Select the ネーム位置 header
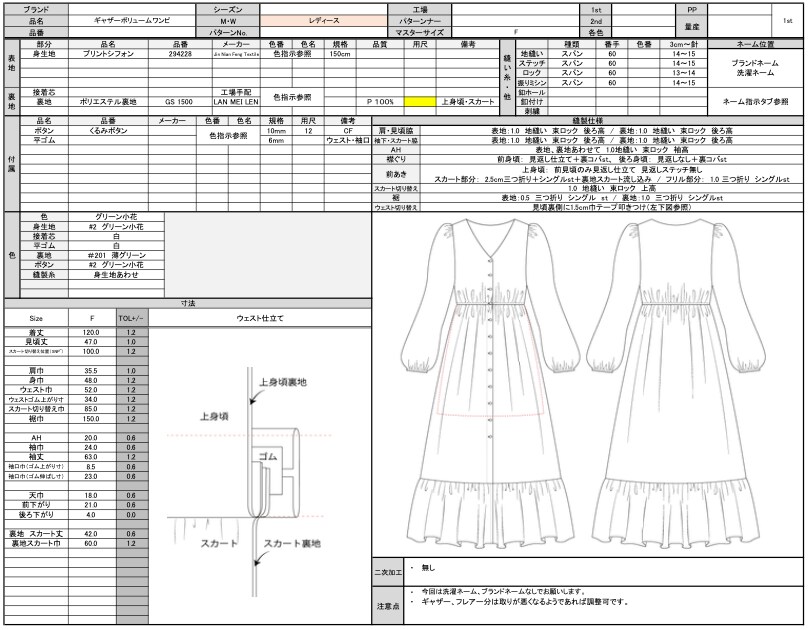This screenshot has height=630, width=810. (x=755, y=44)
